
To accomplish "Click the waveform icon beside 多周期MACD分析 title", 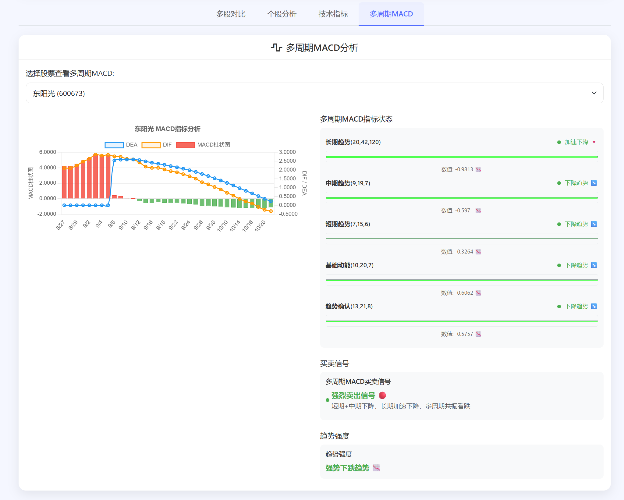I will tap(276, 48).
